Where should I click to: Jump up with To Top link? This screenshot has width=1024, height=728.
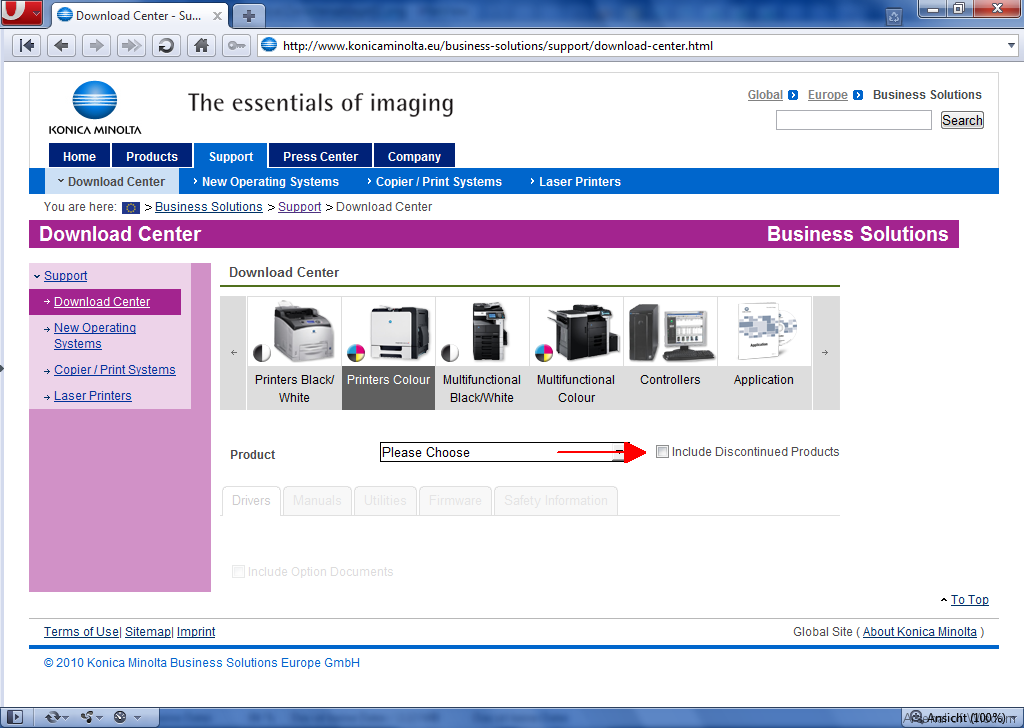970,599
